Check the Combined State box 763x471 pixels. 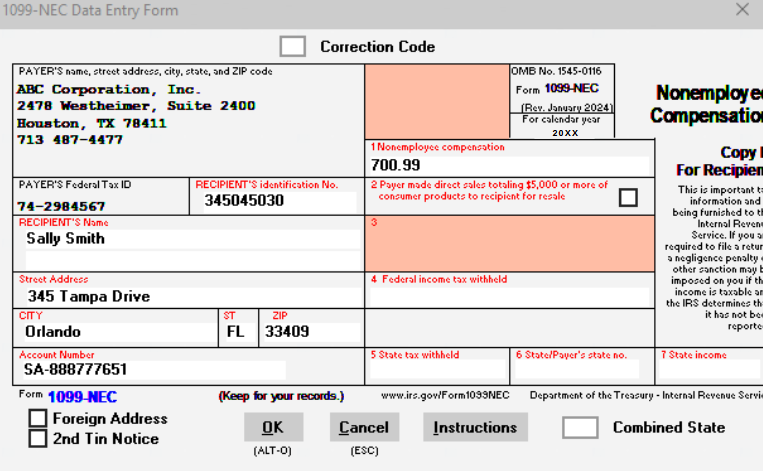580,427
